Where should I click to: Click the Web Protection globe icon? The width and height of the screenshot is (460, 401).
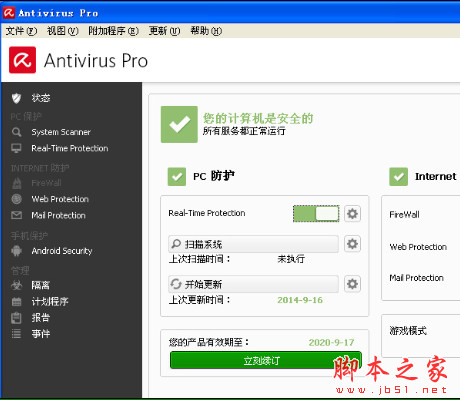click(x=17, y=199)
